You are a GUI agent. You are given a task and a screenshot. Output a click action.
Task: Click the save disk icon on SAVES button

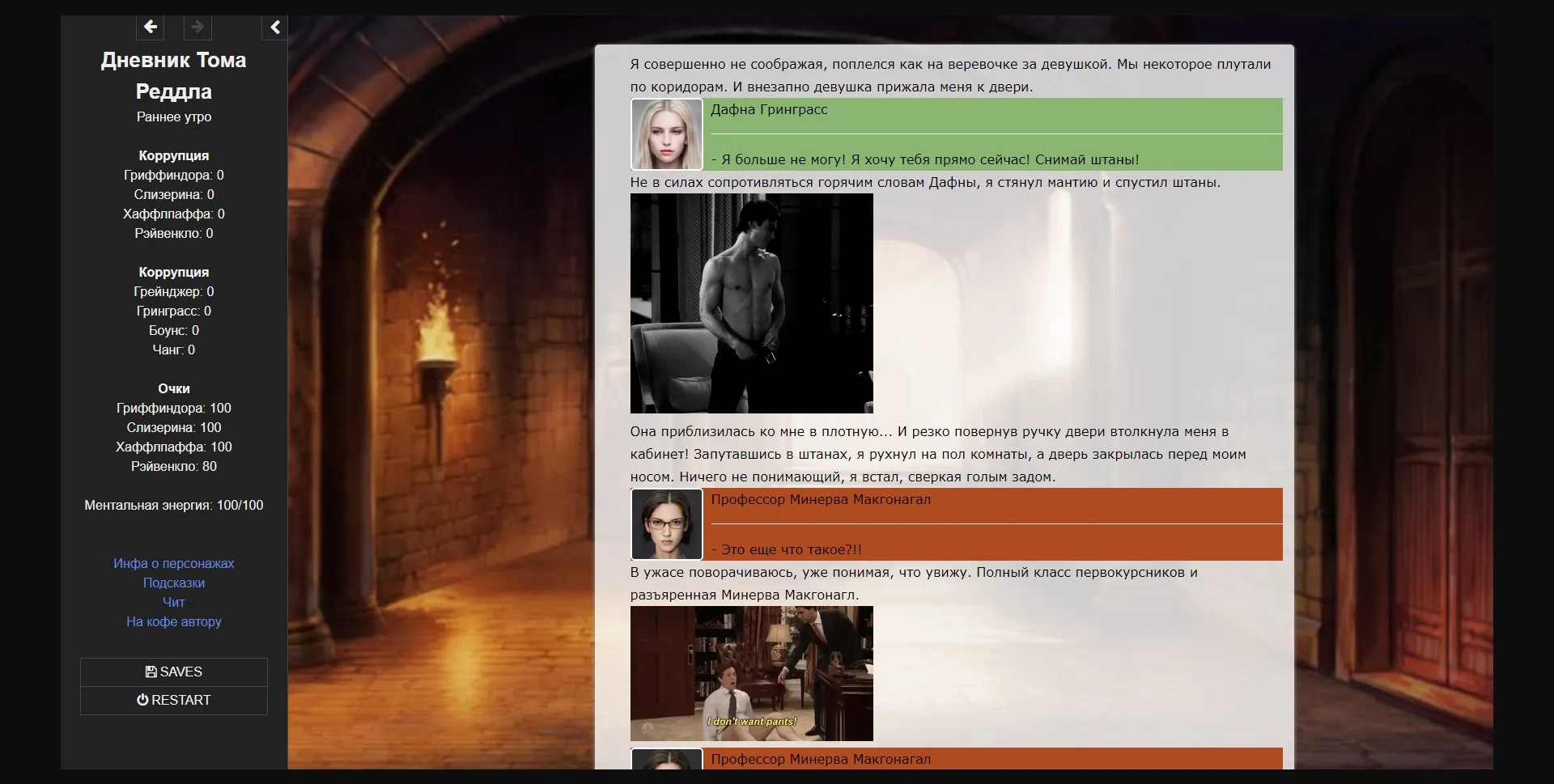(x=151, y=671)
